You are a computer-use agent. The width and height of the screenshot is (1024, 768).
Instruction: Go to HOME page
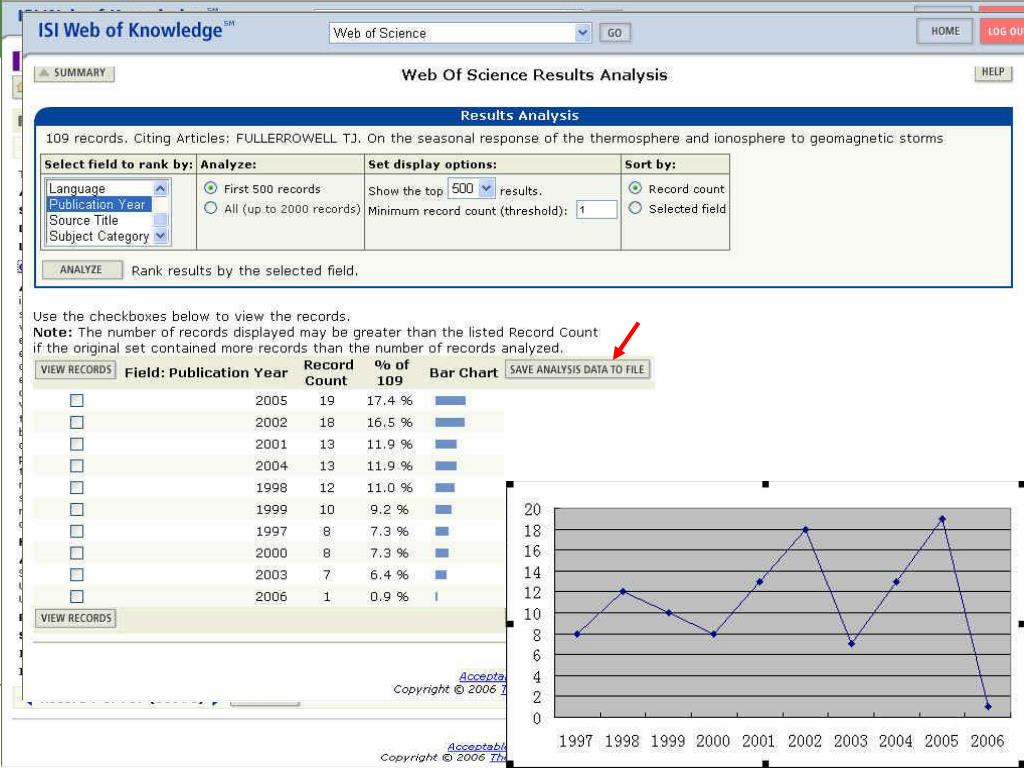pos(945,31)
